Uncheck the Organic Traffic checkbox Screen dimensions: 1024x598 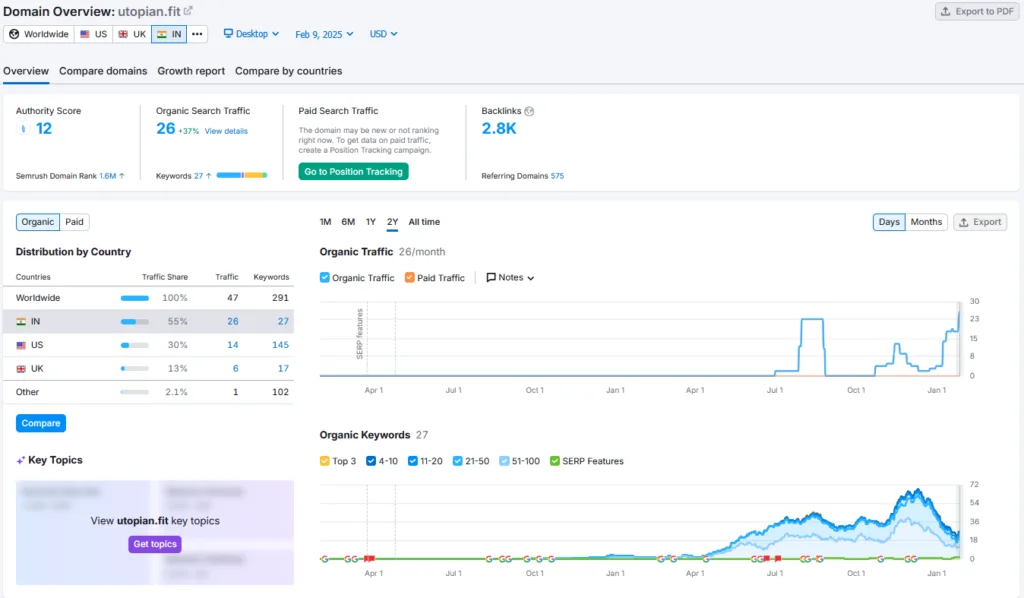coord(325,277)
